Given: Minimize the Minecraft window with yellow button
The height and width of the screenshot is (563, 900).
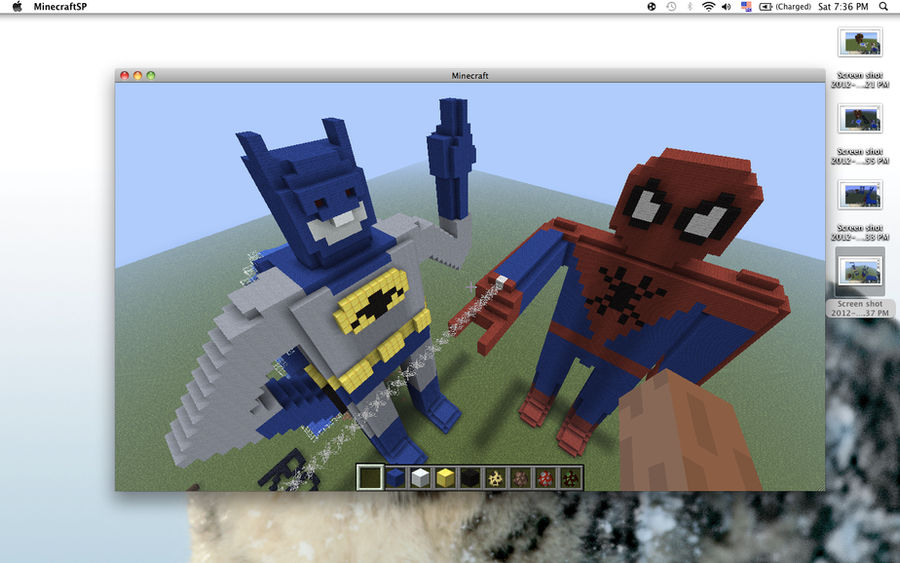Looking at the screenshot, I should (x=137, y=75).
